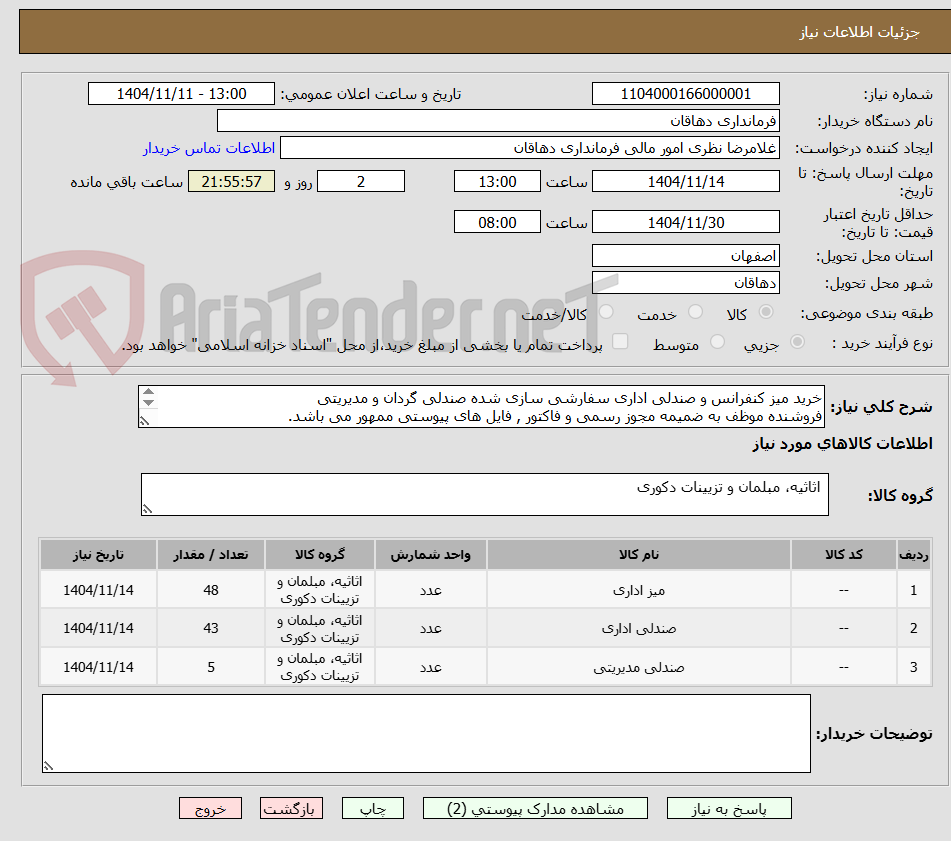This screenshot has width=951, height=841.
Task: Click the تاریخ نیاز column header
Action: 98,555
